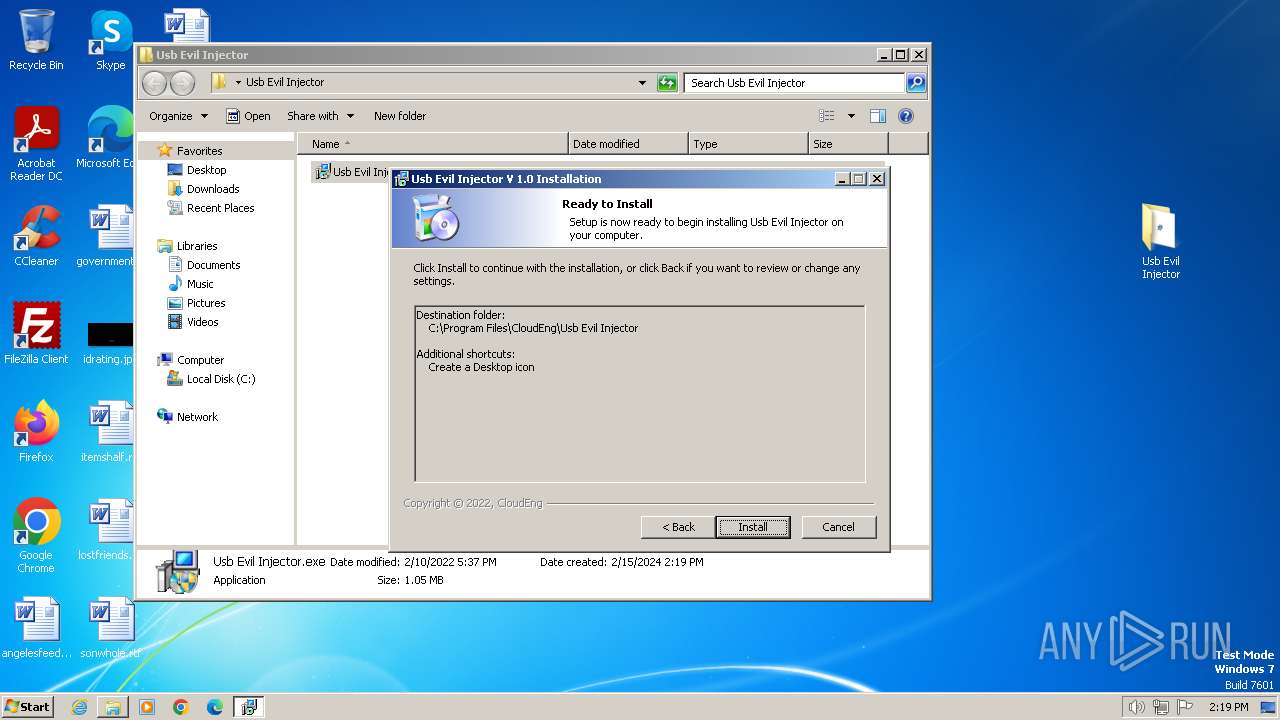Open the Windows Start menu
Viewport: 1280px width, 720px height.
point(27,706)
